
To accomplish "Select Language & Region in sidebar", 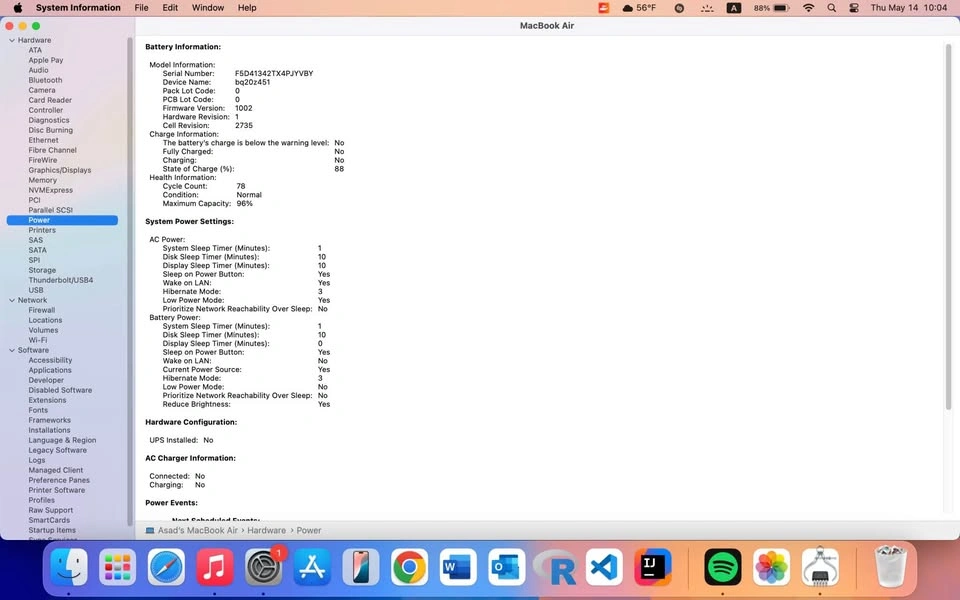I will [x=62, y=440].
